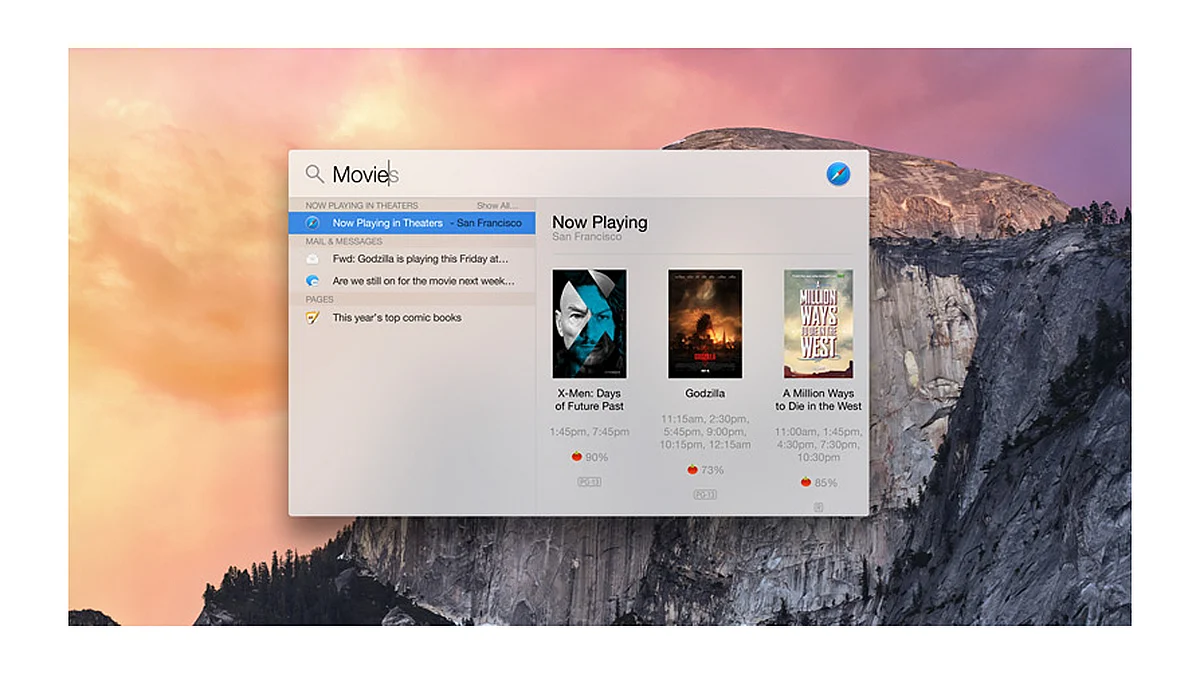The width and height of the screenshot is (1200, 674).
Task: Click the Spotlight magnifying glass icon
Action: (x=314, y=174)
